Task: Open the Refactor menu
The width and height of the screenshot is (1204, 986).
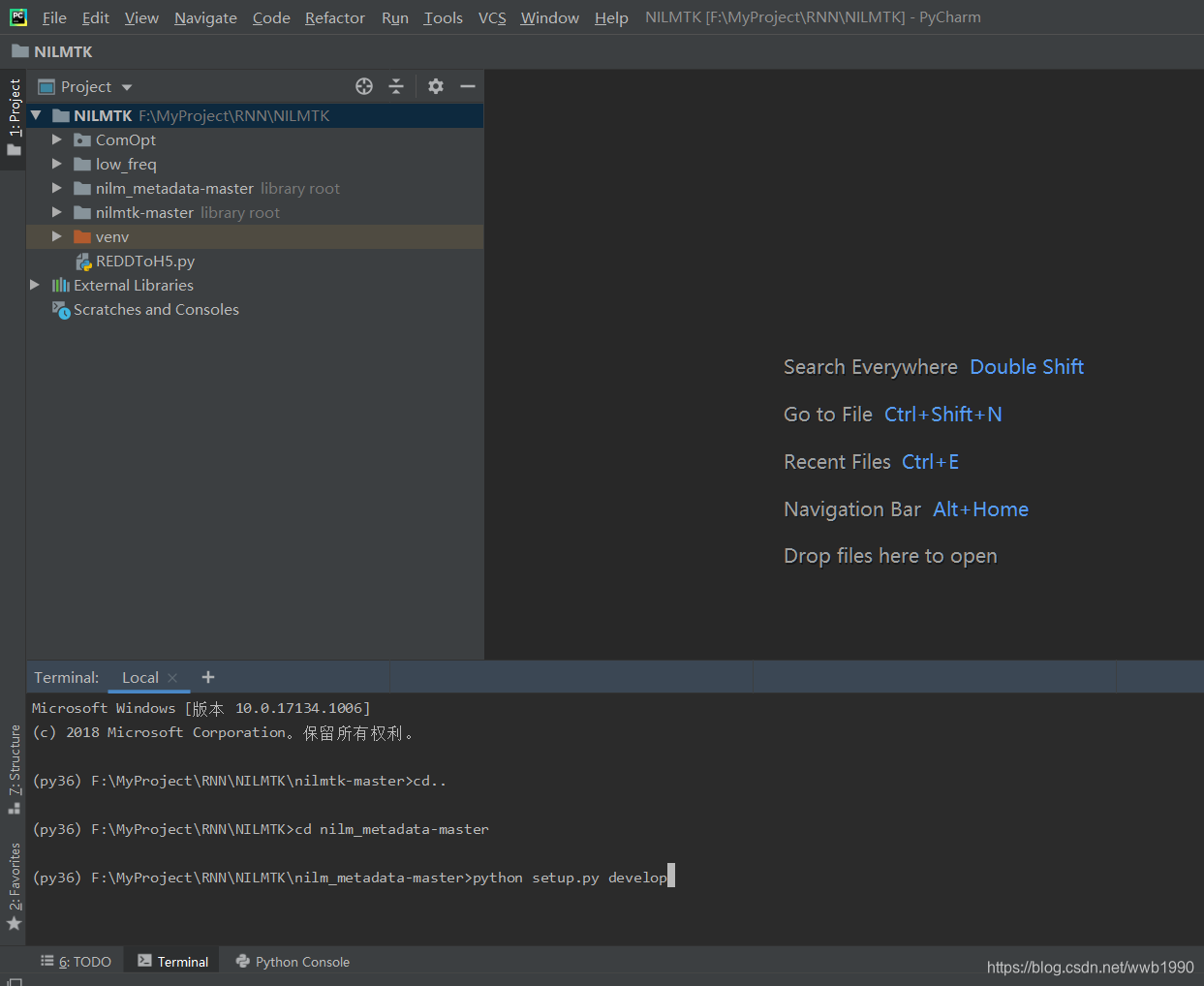Action: (x=334, y=17)
